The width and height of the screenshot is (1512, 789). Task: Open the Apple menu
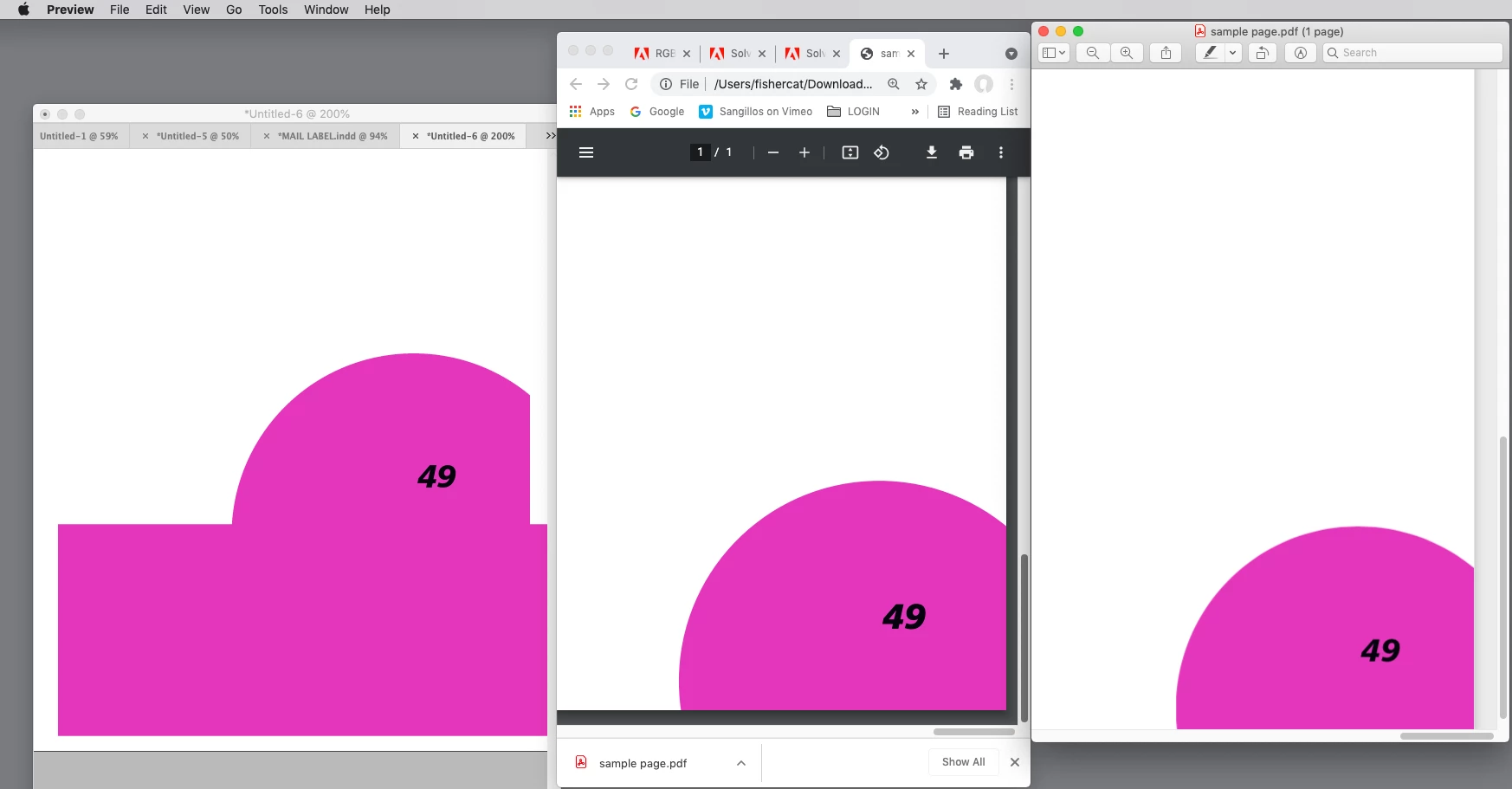23,10
